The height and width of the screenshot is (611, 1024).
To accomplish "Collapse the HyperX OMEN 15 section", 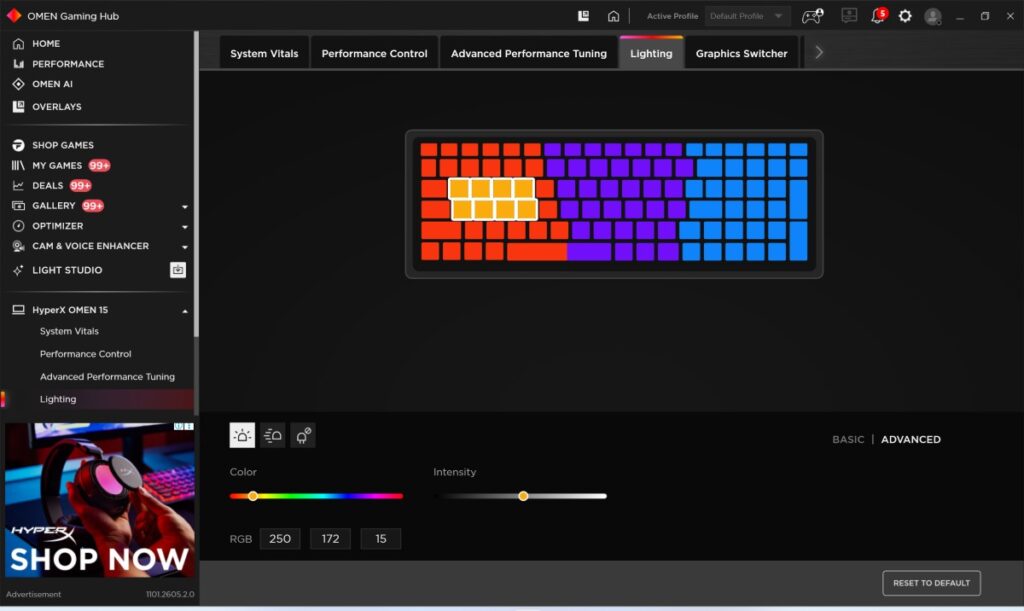I will (185, 311).
